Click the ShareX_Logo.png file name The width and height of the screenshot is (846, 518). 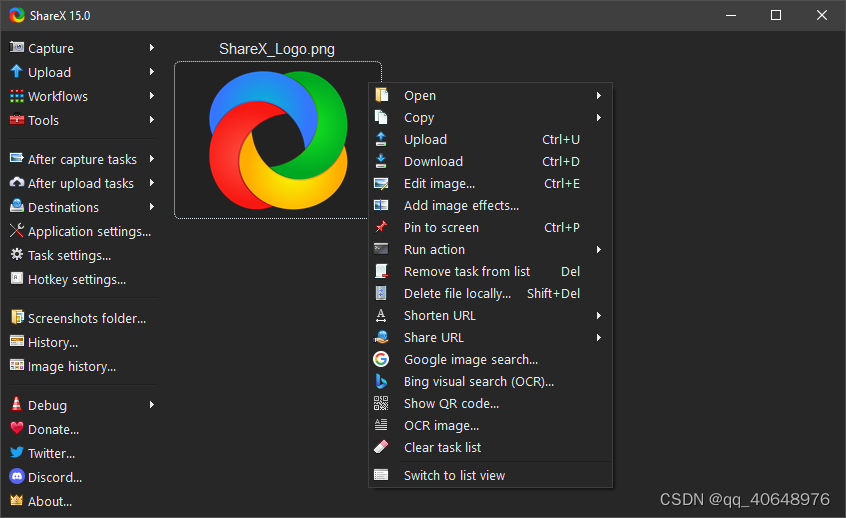[x=277, y=49]
